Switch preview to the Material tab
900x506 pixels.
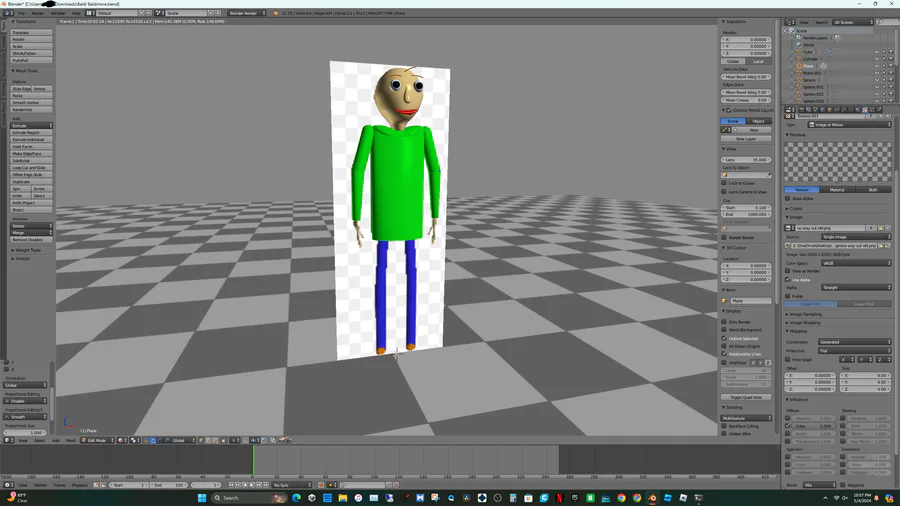point(837,189)
